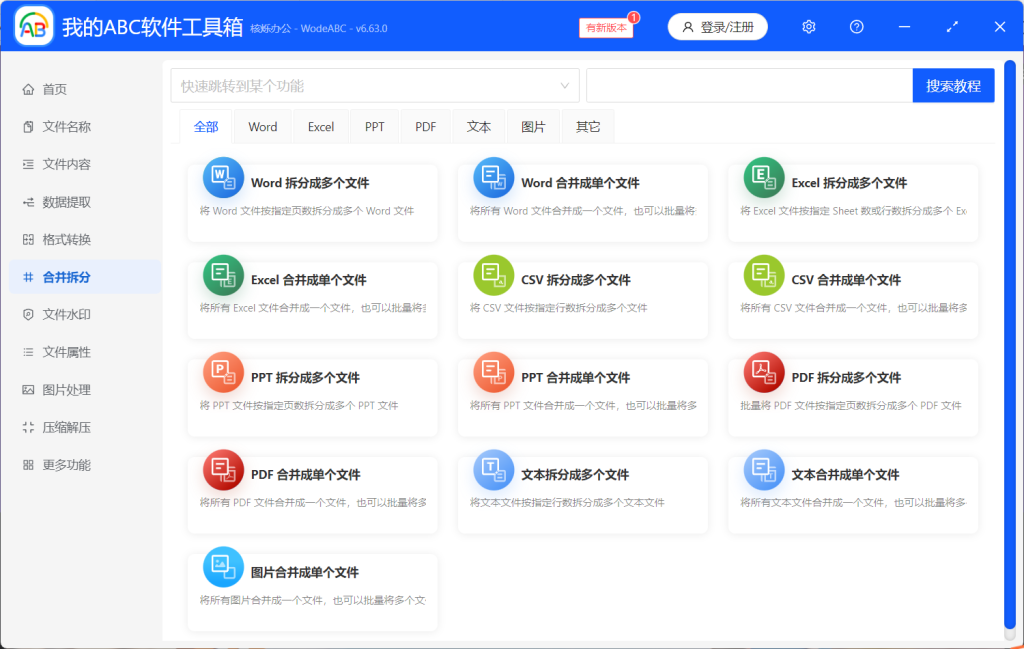This screenshot has width=1024, height=649.
Task: Switch to the 其它 tab
Action: point(588,127)
